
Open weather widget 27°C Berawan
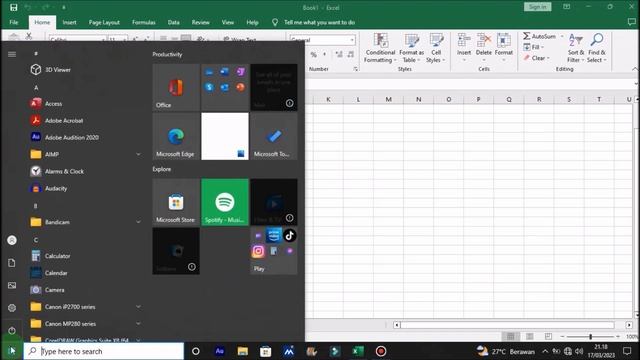tap(505, 351)
